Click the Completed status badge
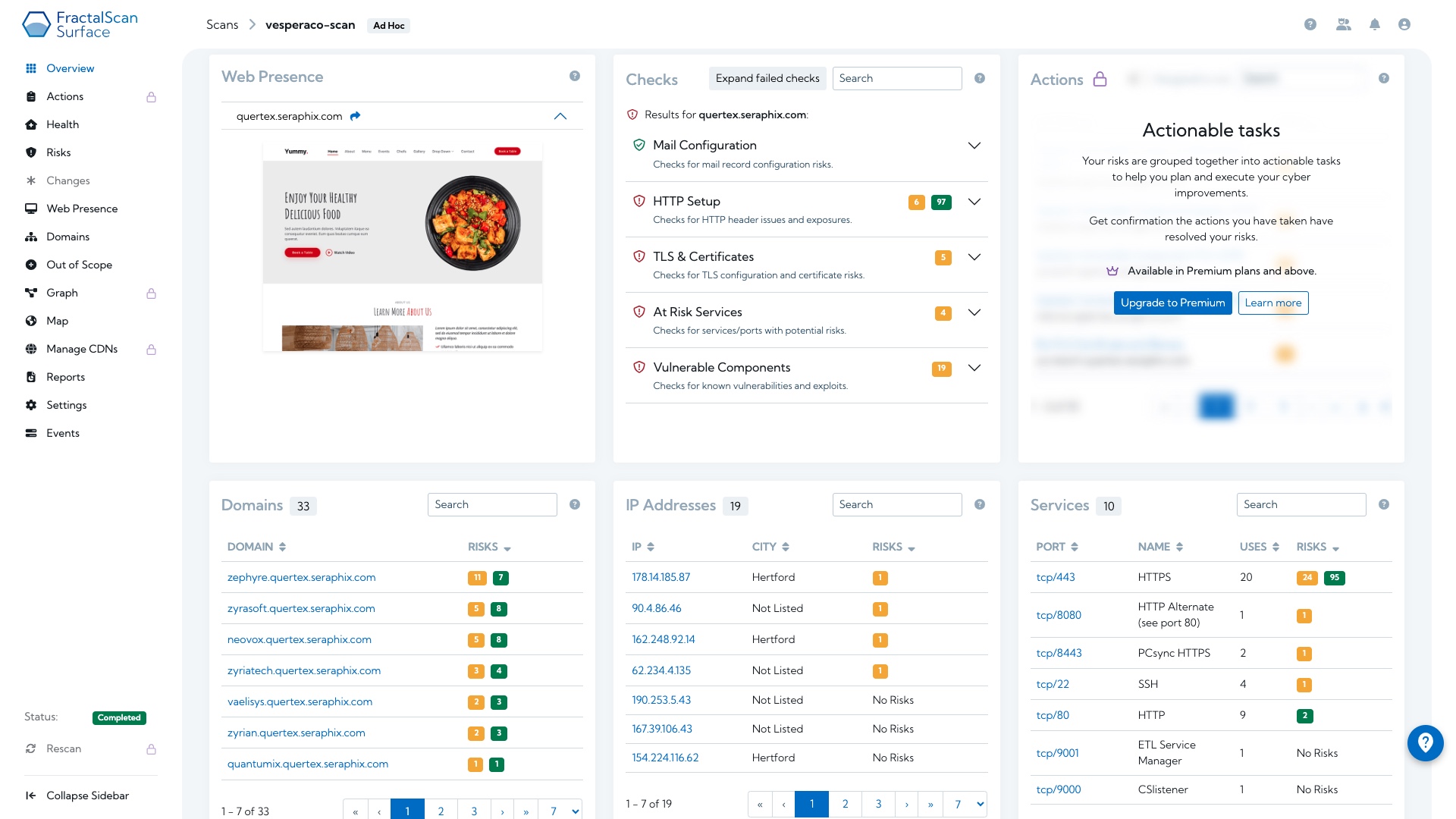The height and width of the screenshot is (819, 1456). pos(119,717)
